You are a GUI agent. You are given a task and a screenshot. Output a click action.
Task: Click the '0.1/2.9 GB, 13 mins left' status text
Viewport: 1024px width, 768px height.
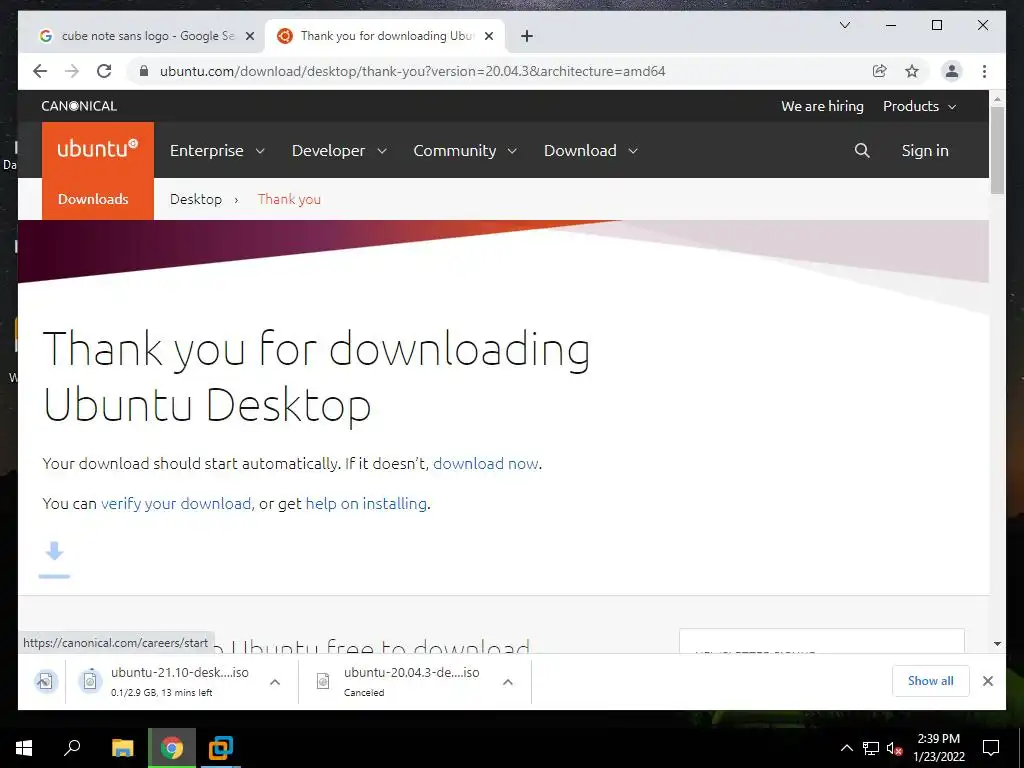pos(161,692)
